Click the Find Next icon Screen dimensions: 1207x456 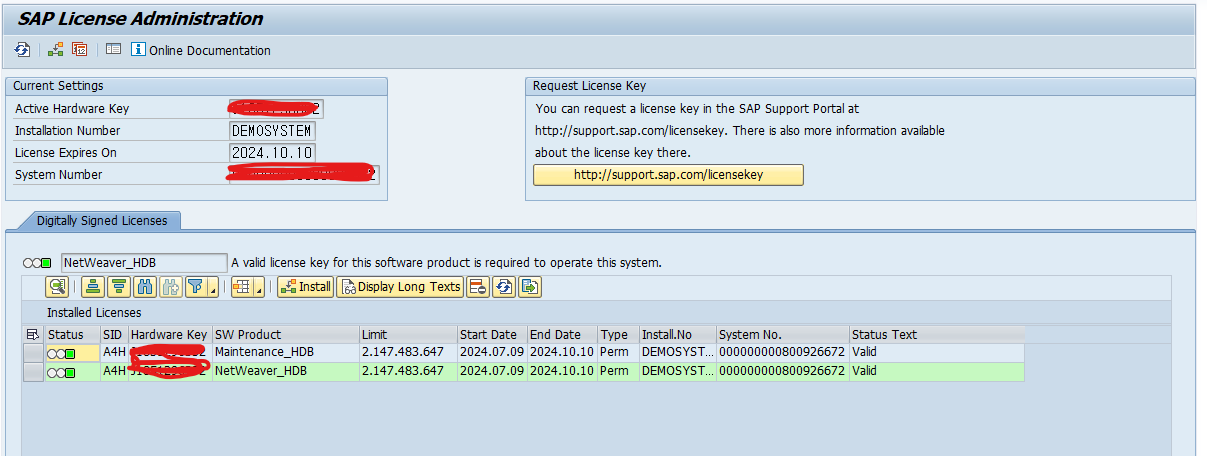[x=169, y=287]
